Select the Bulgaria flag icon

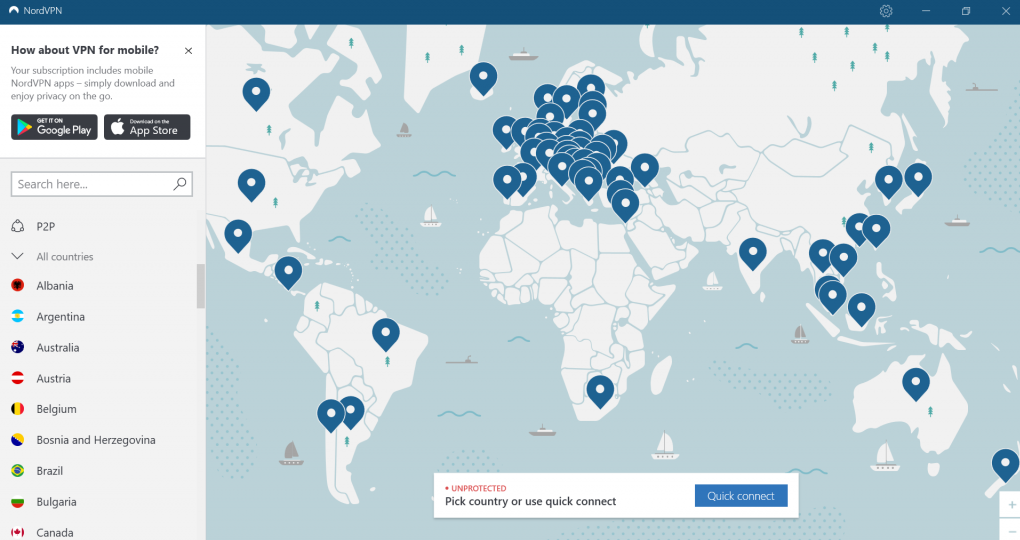[18, 502]
